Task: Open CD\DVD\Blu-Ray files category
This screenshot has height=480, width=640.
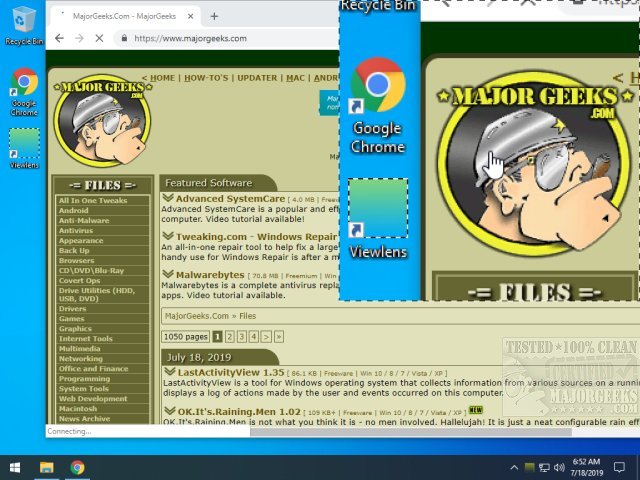Action: (x=103, y=271)
